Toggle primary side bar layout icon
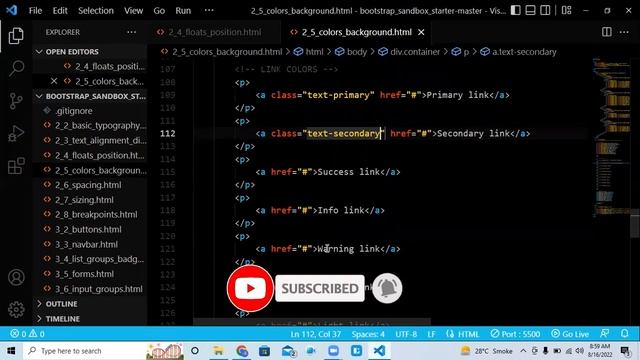This screenshot has width=640, height=360. pyautogui.click(x=516, y=10)
